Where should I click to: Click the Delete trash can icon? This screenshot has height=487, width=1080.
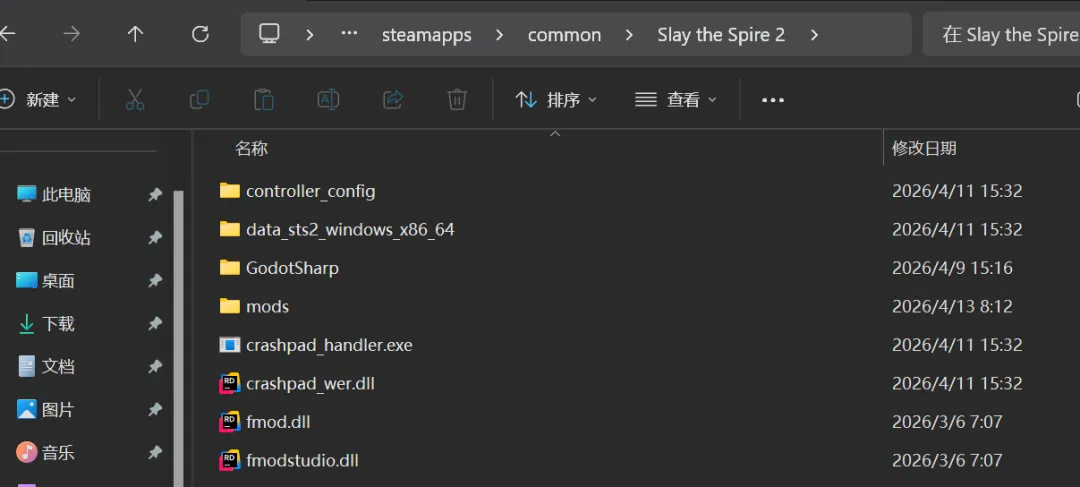tap(457, 100)
